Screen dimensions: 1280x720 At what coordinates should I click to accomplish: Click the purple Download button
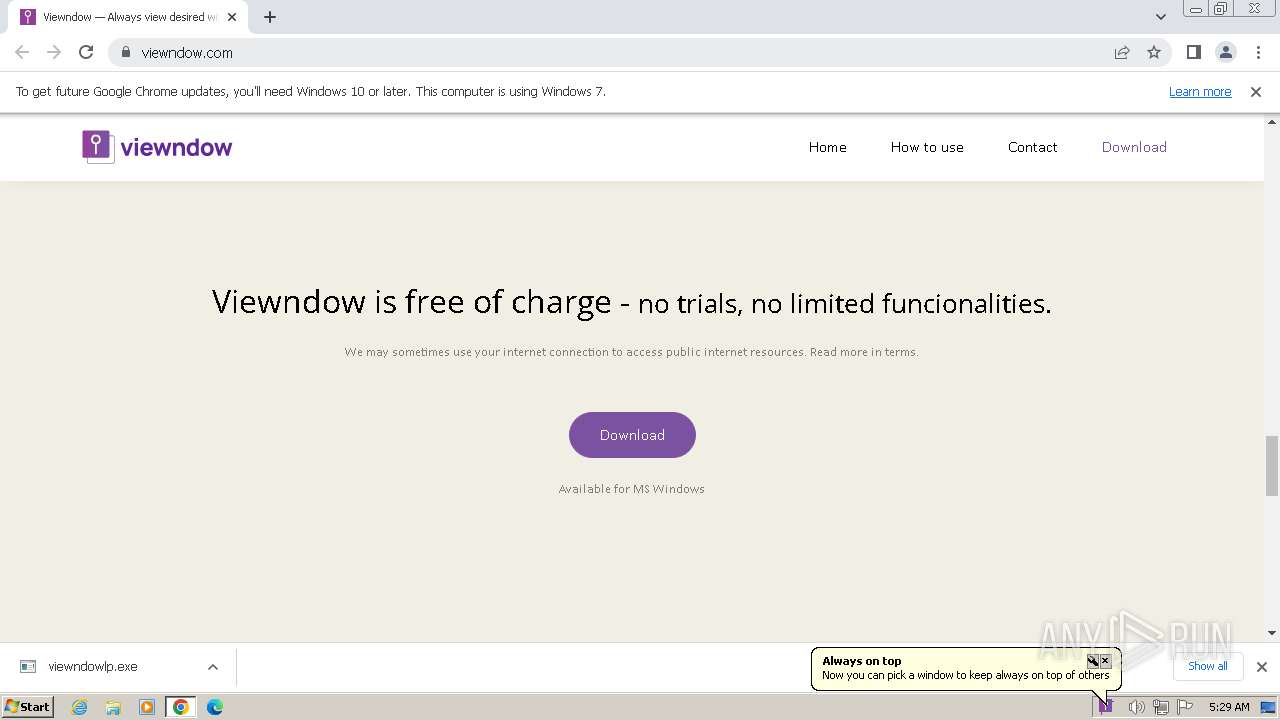click(x=632, y=435)
